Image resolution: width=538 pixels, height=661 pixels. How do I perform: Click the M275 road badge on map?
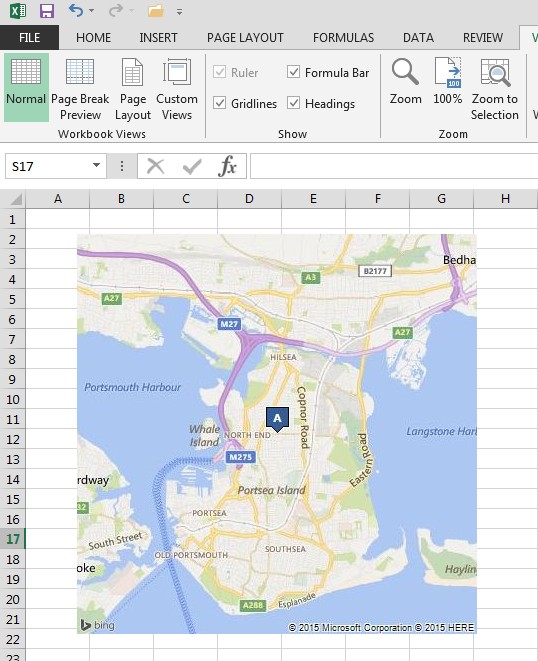[x=240, y=457]
